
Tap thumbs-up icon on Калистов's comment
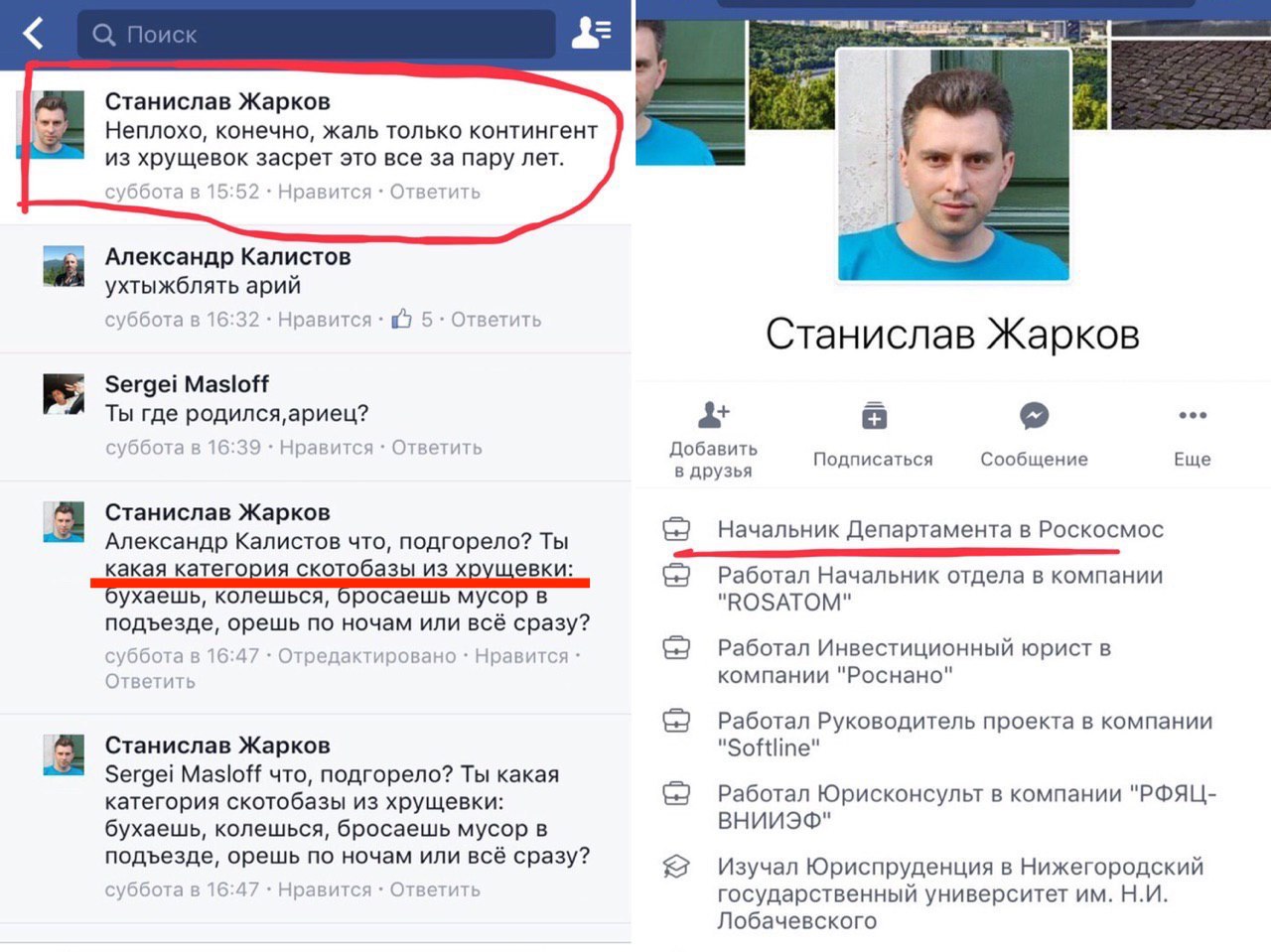(x=401, y=319)
